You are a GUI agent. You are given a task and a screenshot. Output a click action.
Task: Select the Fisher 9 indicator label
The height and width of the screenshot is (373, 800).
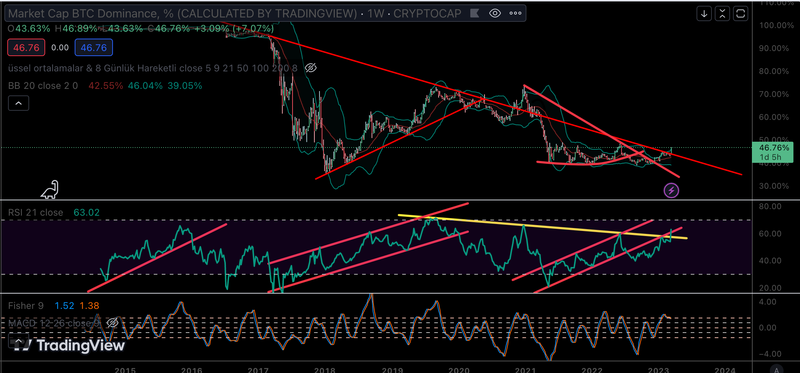point(26,306)
